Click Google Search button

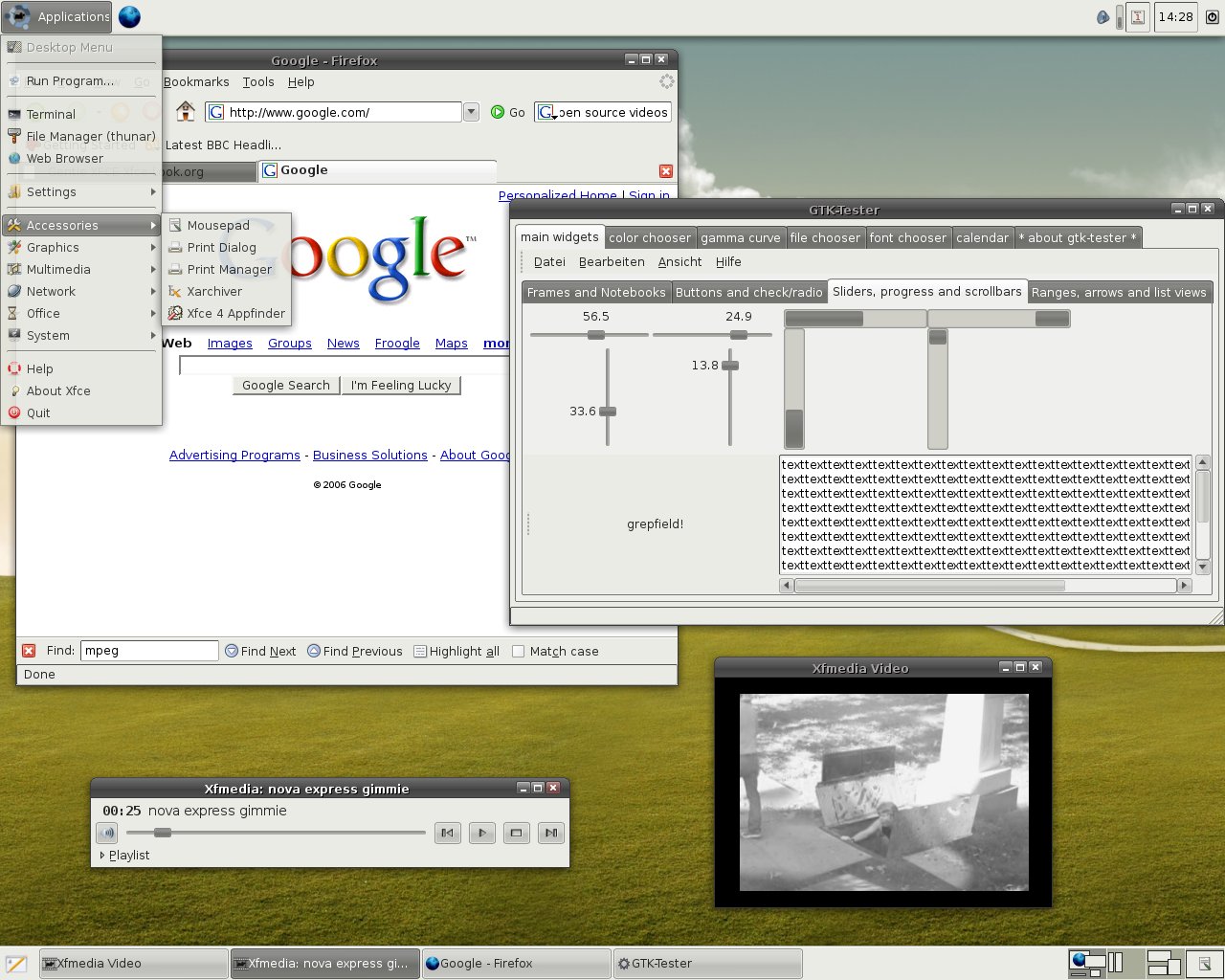click(x=285, y=385)
